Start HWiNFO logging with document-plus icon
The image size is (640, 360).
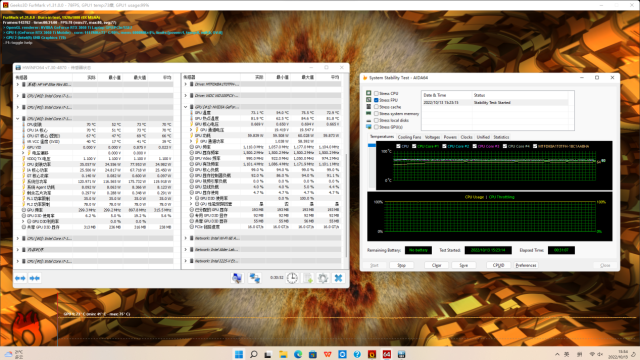coord(308,278)
